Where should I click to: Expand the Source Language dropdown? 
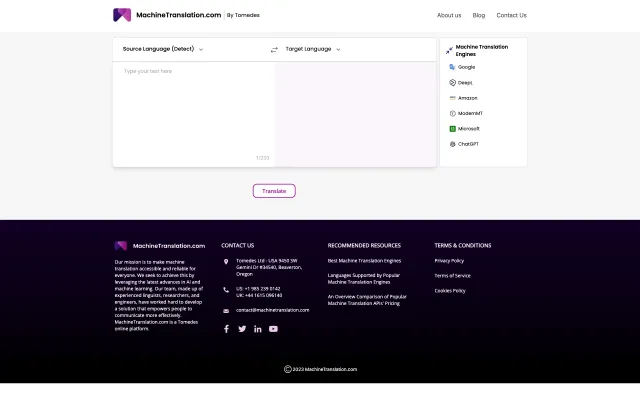(x=162, y=49)
